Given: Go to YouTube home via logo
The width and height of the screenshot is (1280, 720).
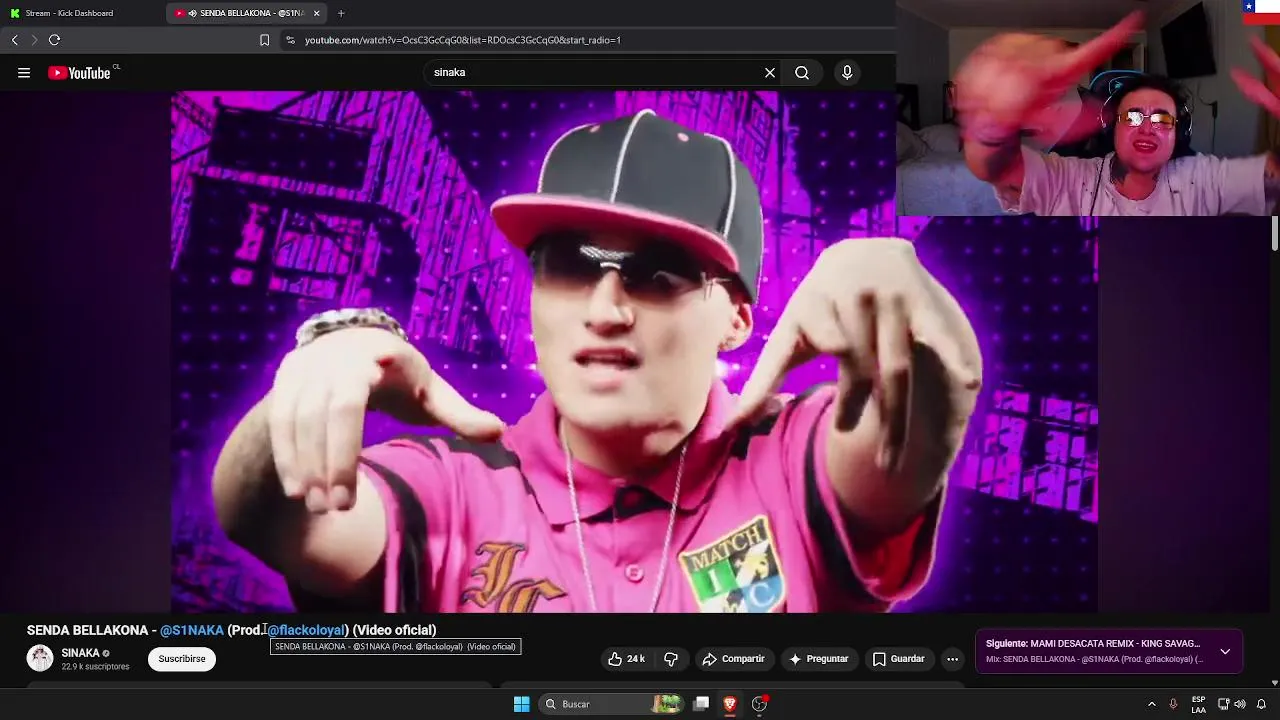Looking at the screenshot, I should pos(80,73).
